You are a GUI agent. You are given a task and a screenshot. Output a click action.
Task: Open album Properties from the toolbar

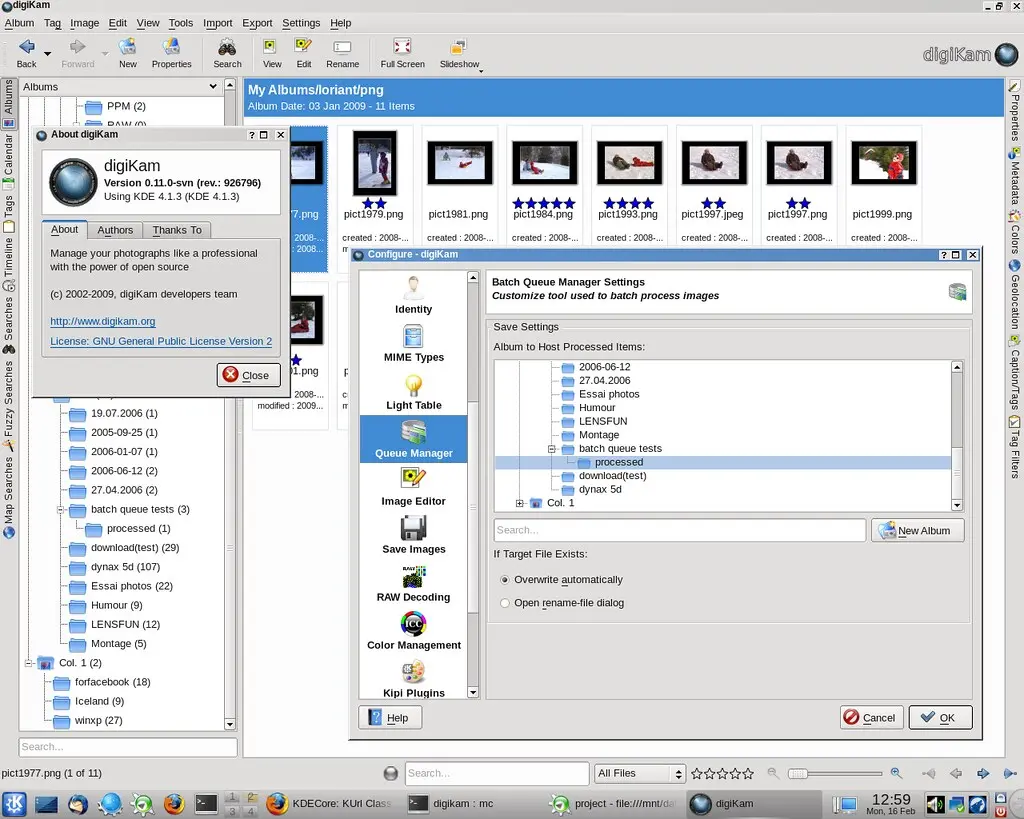pyautogui.click(x=171, y=52)
